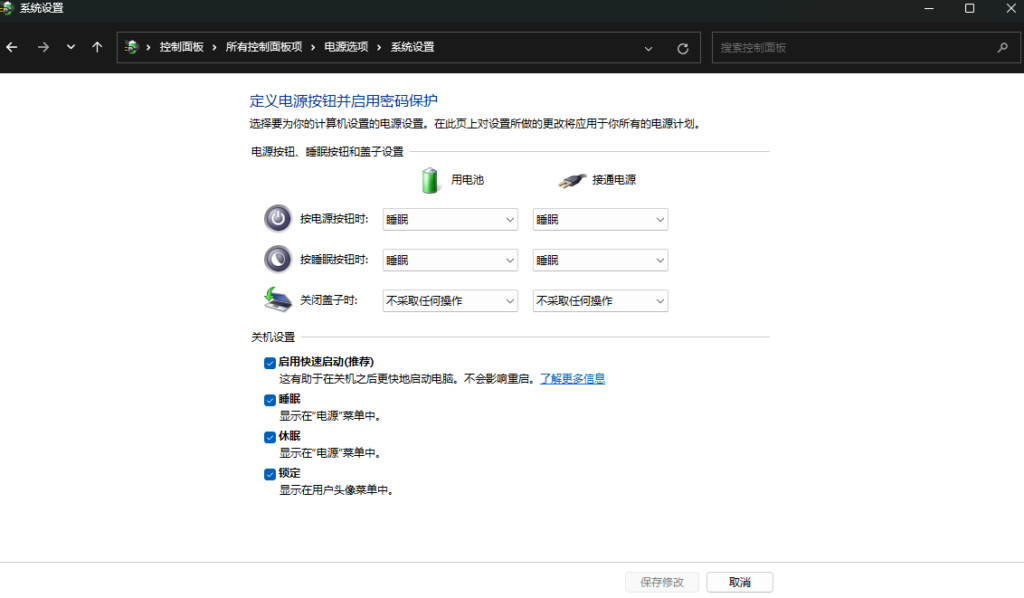This screenshot has width=1024, height=598.
Task: Navigate to 电源选项 in breadcrumb
Action: click(346, 47)
